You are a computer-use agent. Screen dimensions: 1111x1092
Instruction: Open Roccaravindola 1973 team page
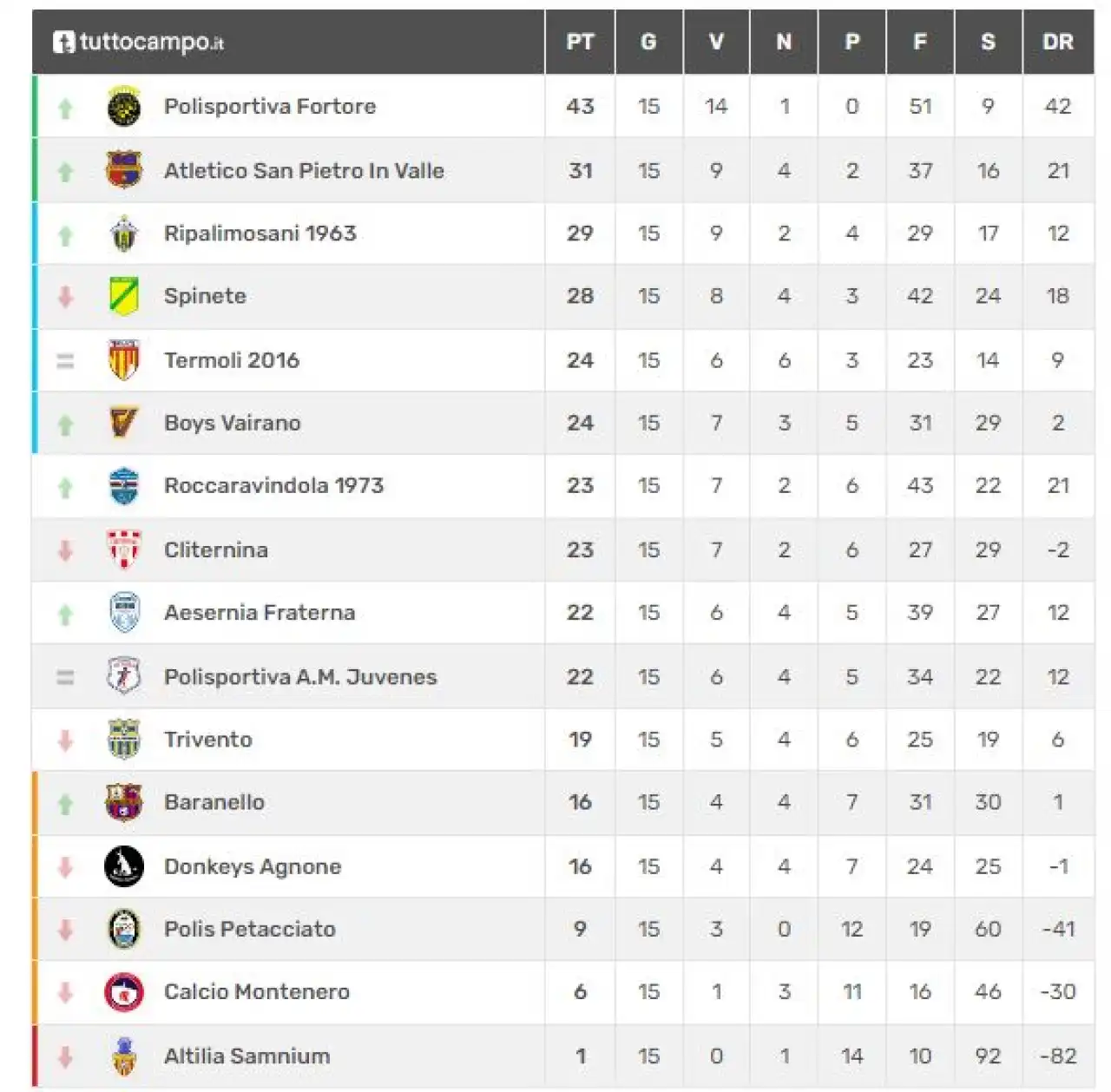click(273, 486)
